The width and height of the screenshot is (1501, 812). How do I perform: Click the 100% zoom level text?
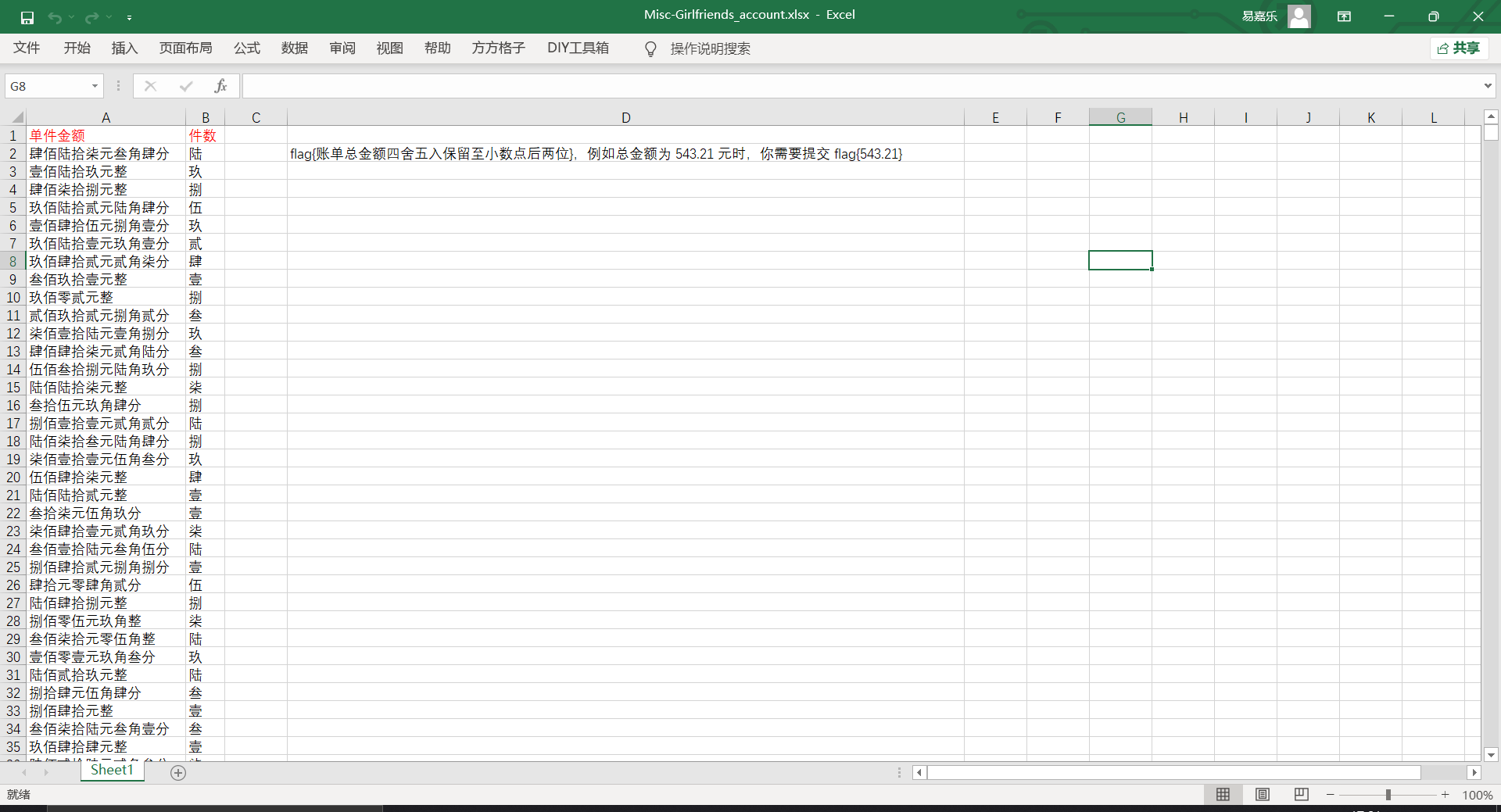pos(1477,795)
